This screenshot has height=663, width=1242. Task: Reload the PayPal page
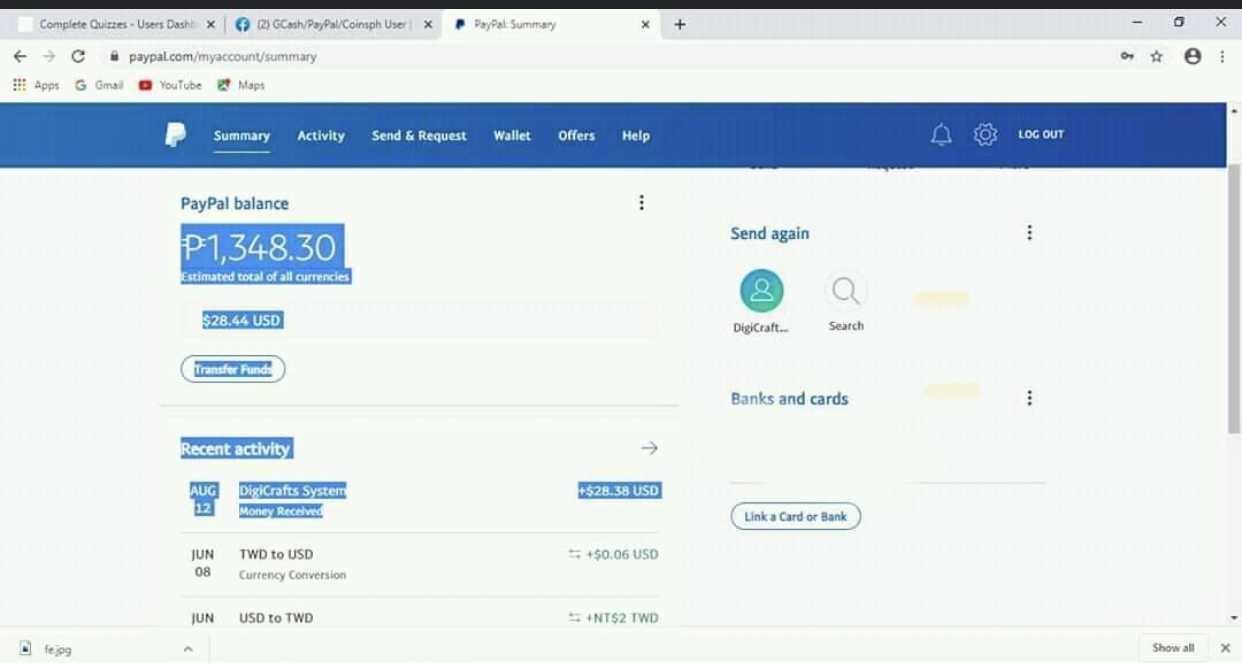78,56
